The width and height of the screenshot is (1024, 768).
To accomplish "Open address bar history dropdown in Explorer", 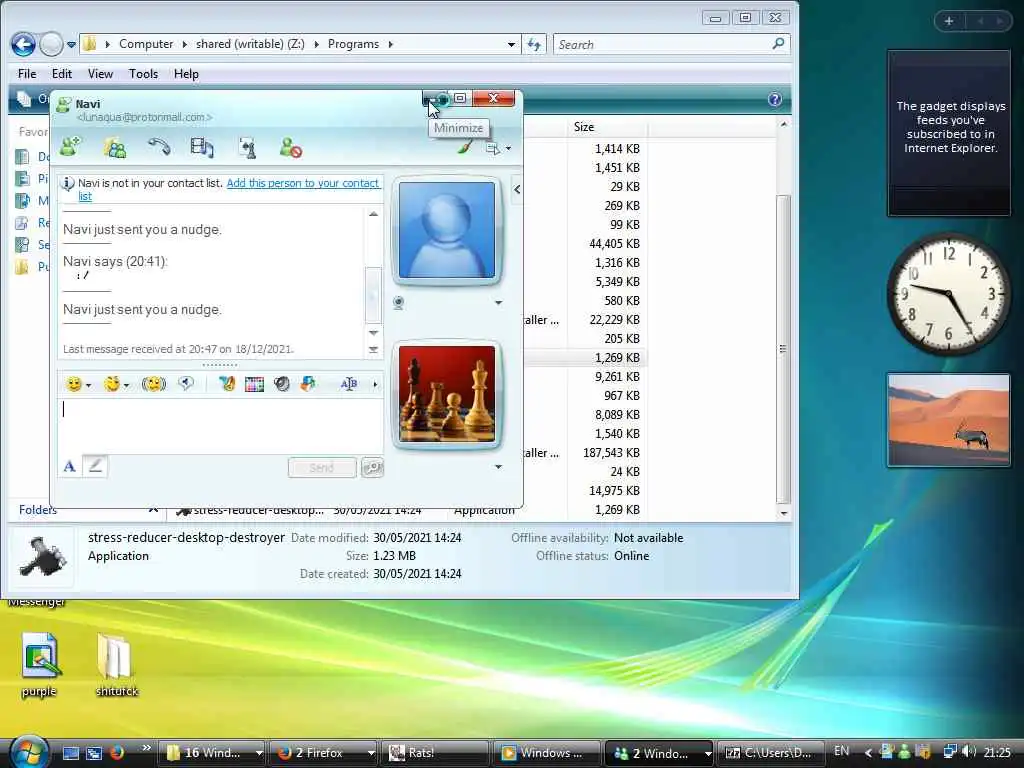I will pyautogui.click(x=511, y=44).
